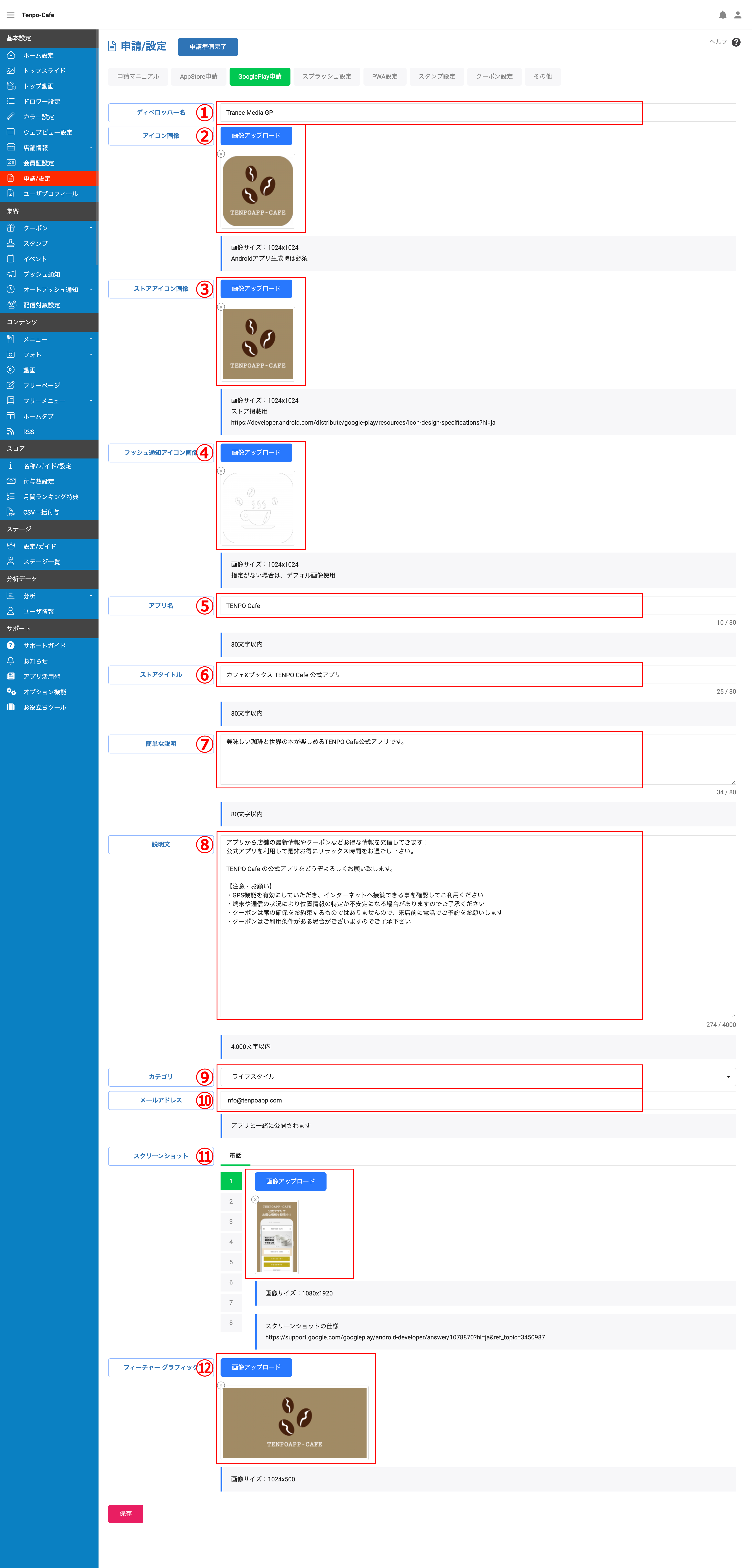Image resolution: width=752 pixels, height=1568 pixels.
Task: Click the ディベロッパー名 input field
Action: click(478, 113)
